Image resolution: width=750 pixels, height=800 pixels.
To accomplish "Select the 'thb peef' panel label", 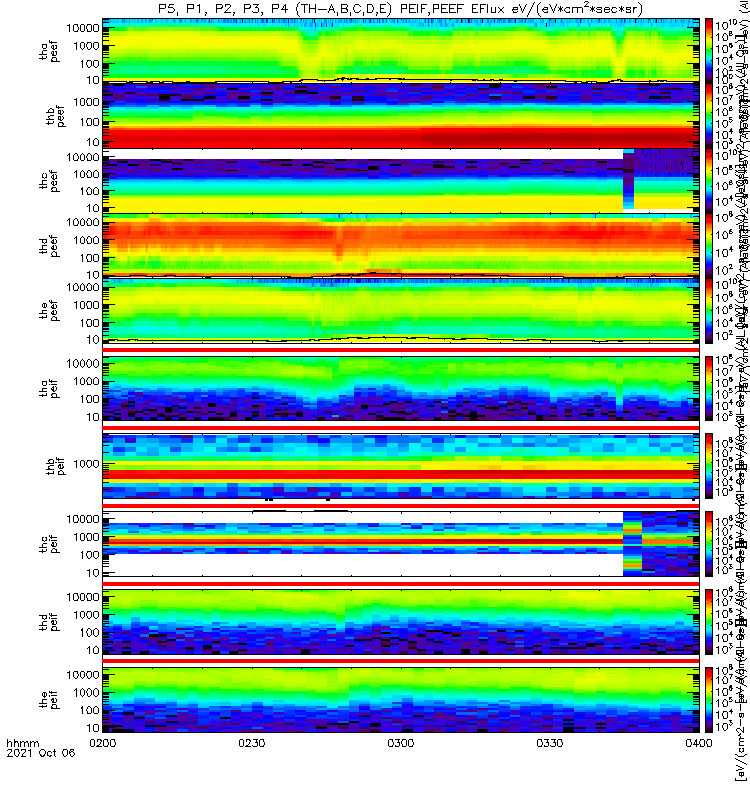I will click(x=55, y=116).
